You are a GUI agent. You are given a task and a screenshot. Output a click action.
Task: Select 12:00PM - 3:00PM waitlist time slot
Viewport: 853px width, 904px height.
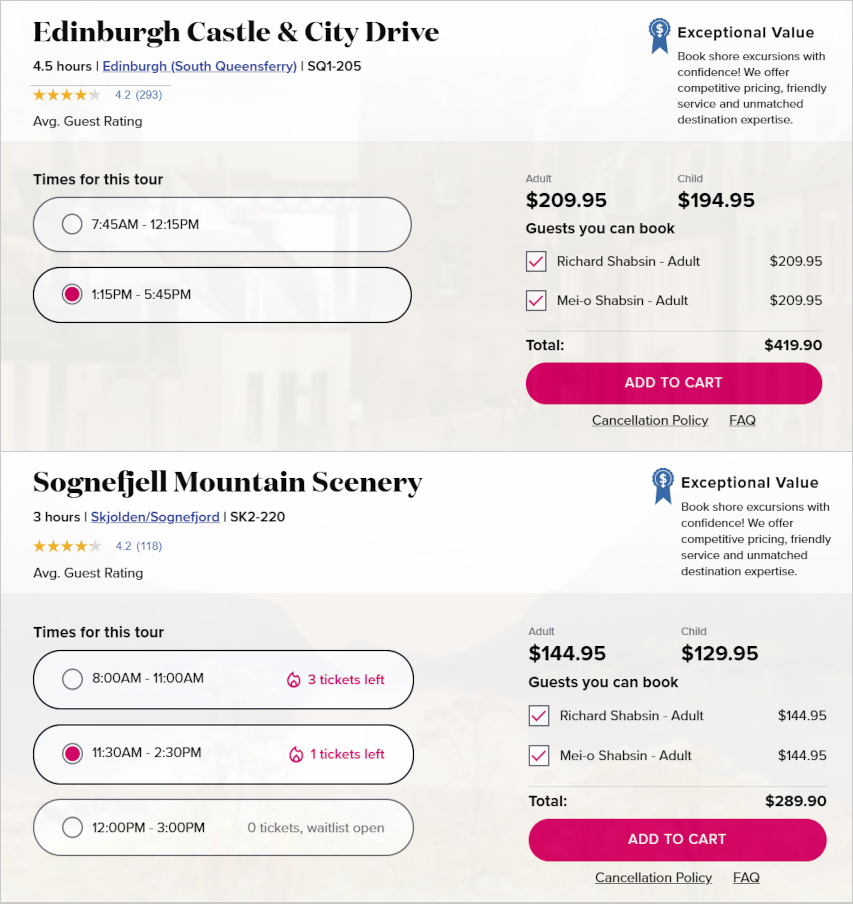pos(73,828)
